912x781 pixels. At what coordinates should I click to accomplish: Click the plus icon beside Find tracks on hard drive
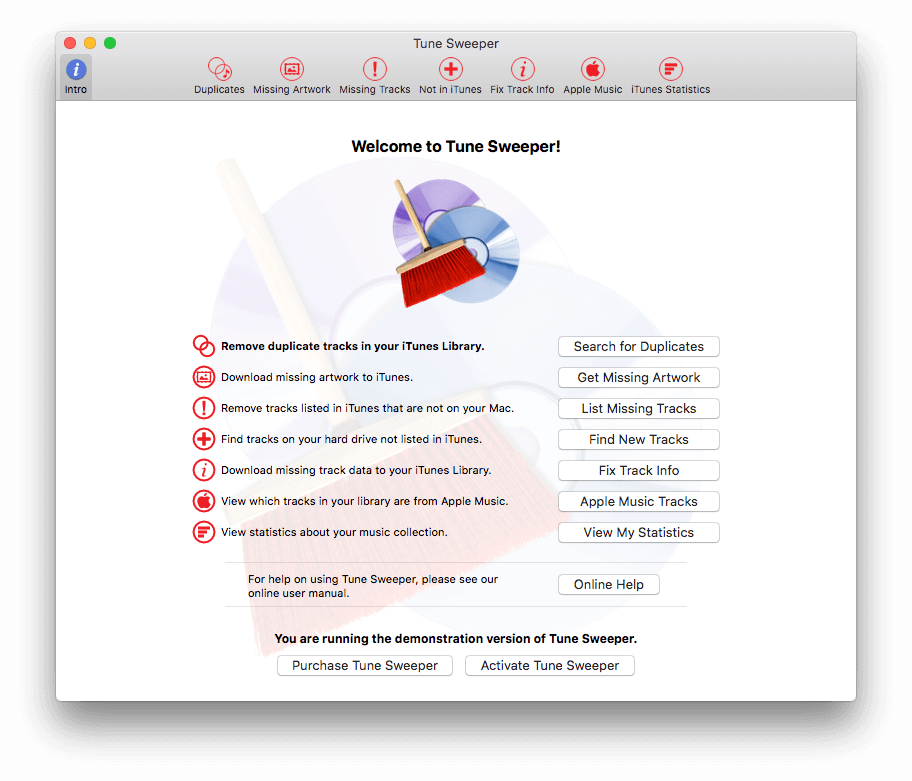click(x=204, y=438)
